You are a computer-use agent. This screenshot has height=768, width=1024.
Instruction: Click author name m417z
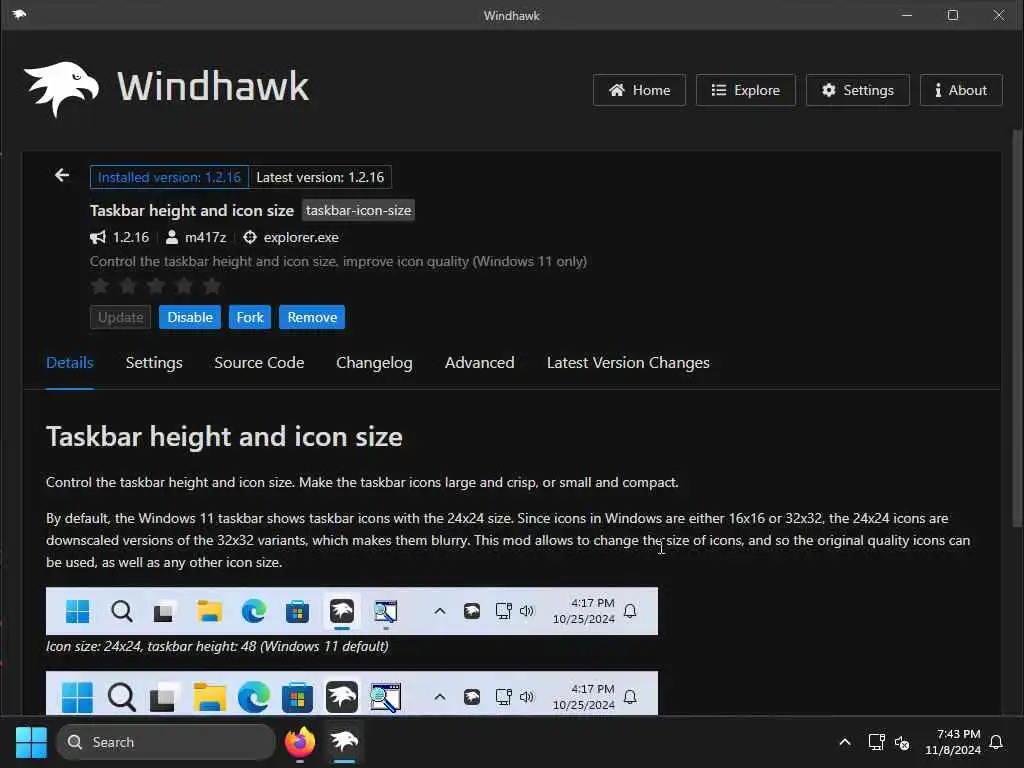pyautogui.click(x=205, y=237)
